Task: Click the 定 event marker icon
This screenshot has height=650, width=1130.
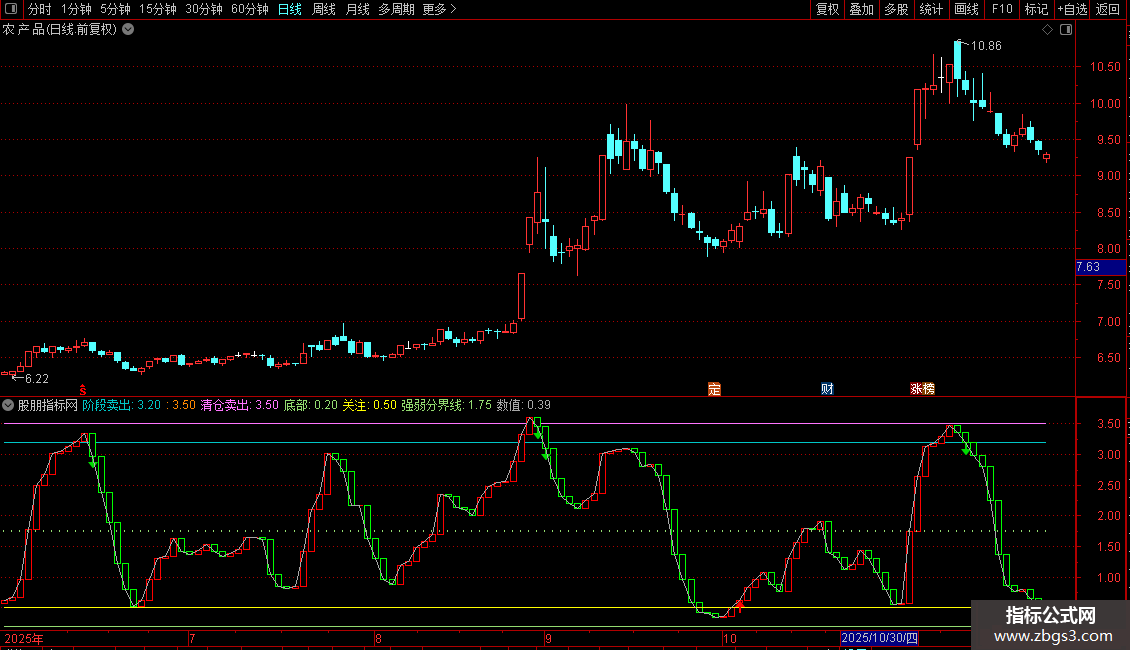Action: pos(714,389)
